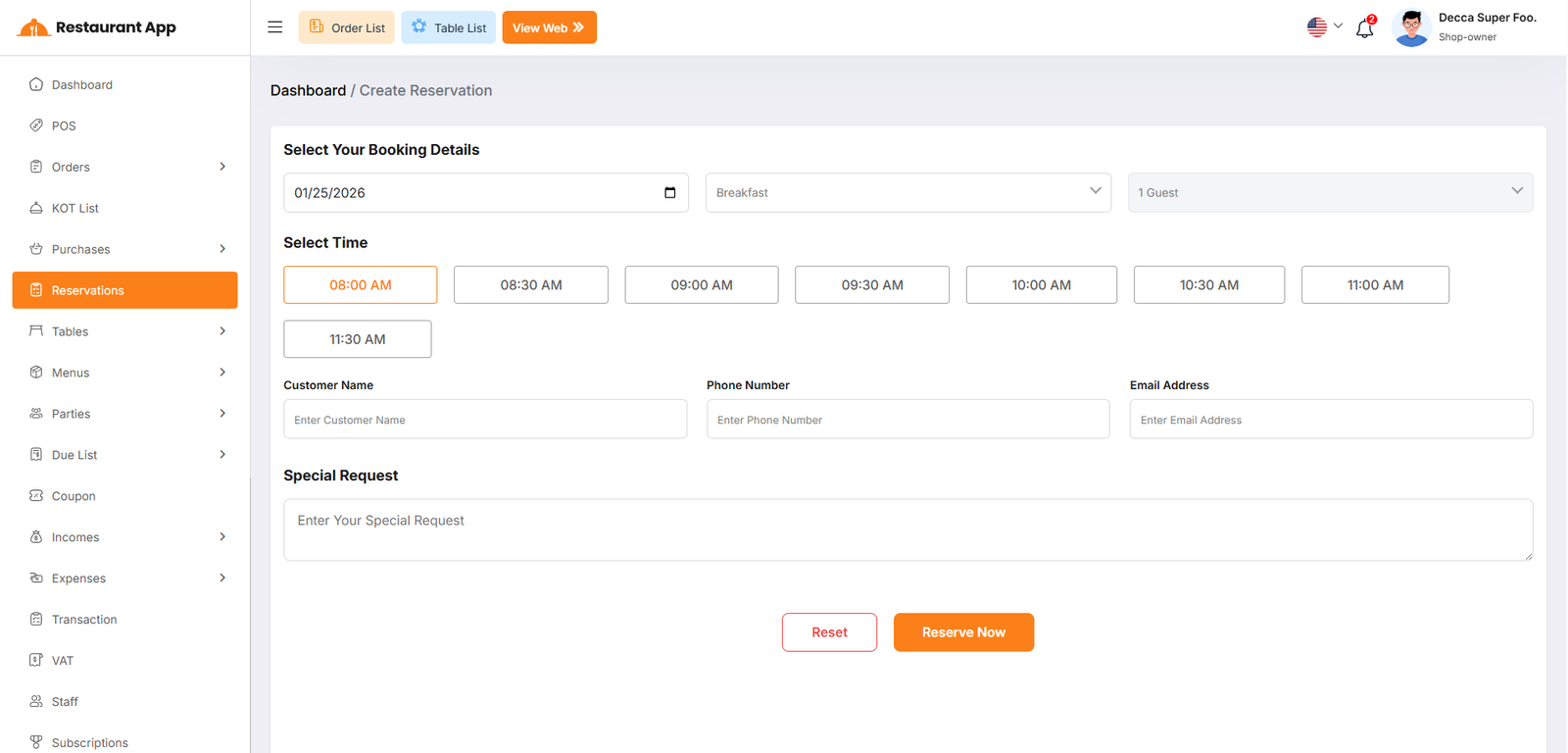The image size is (1568, 753).
Task: Click the user profile avatar
Action: (1411, 27)
